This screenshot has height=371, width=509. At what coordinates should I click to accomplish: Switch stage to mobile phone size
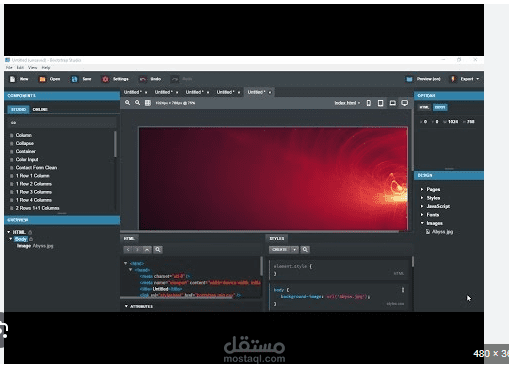(x=369, y=103)
